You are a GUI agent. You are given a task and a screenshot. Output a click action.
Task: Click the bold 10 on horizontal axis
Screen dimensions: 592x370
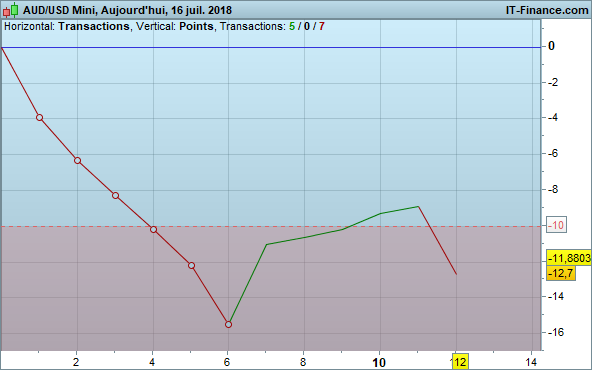379,362
